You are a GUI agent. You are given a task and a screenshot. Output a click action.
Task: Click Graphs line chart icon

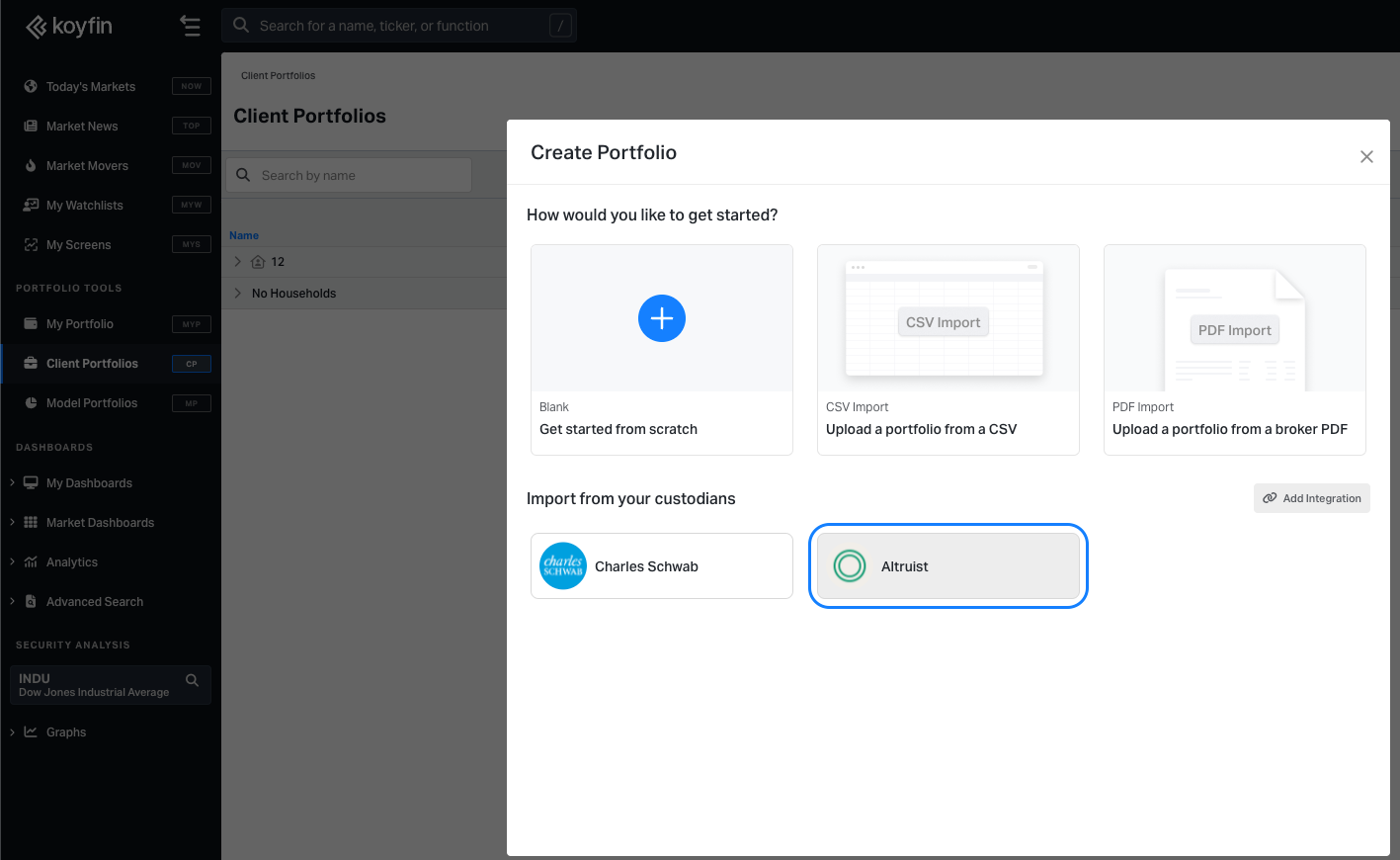pos(31,731)
